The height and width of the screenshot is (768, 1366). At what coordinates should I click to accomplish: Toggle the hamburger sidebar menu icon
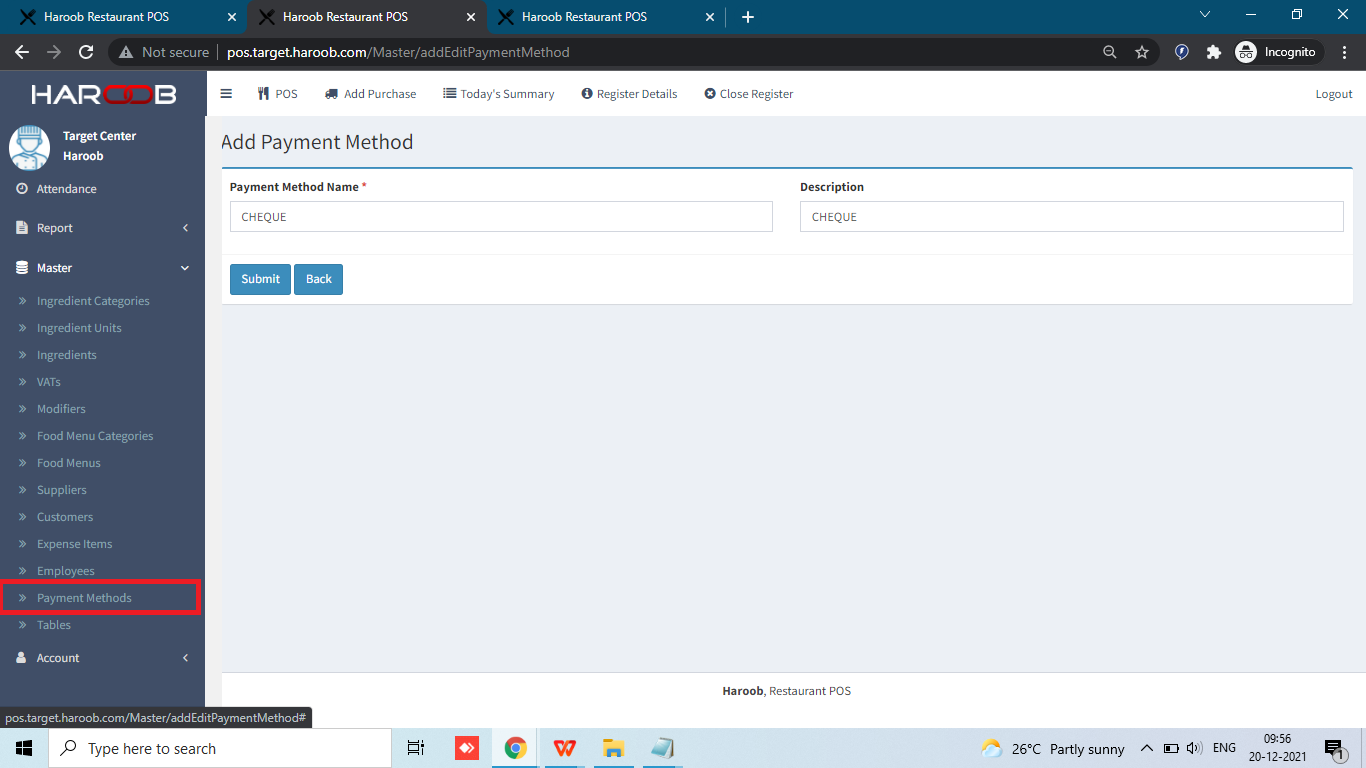click(226, 94)
